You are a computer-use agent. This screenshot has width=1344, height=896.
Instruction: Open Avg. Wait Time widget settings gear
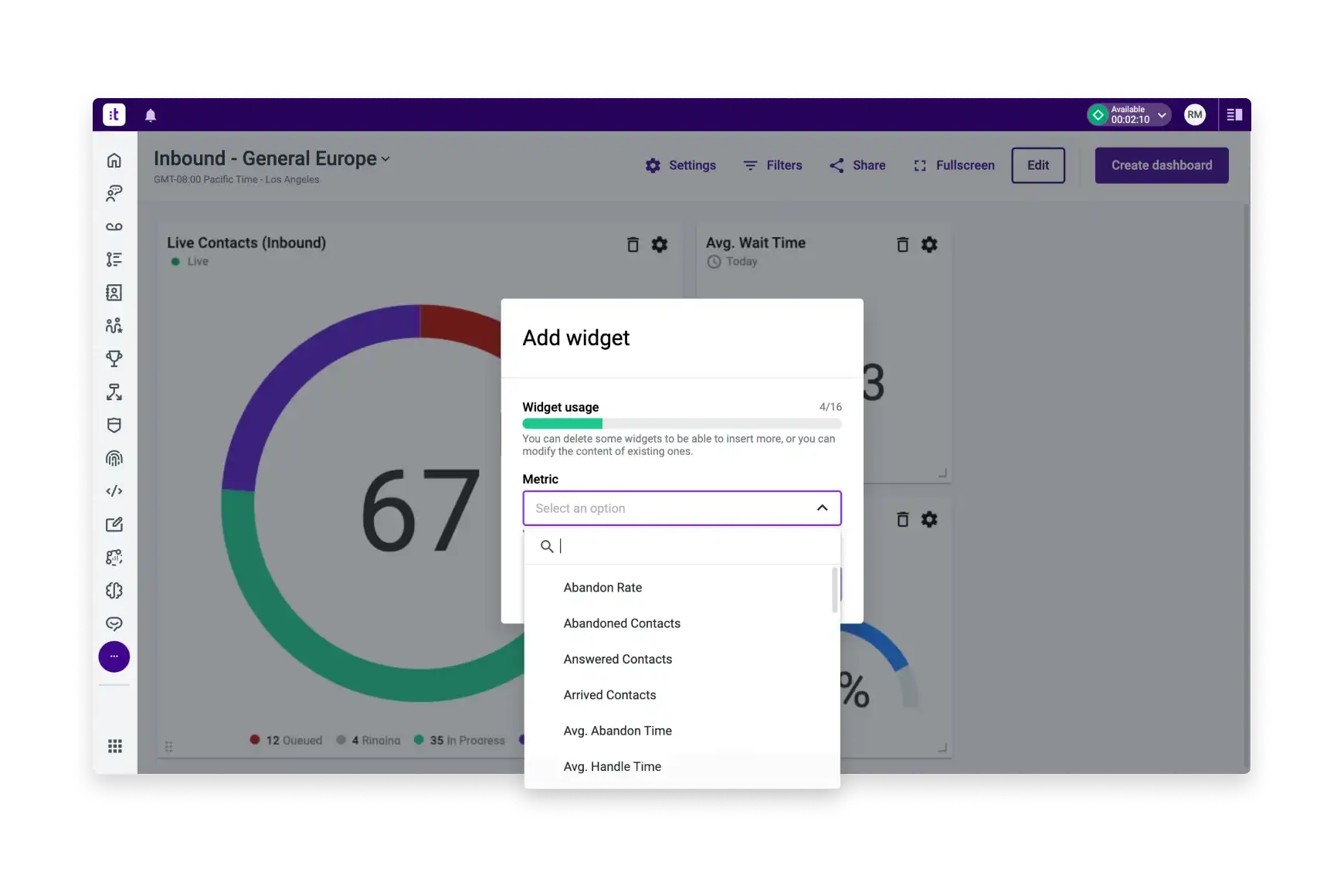coord(929,245)
